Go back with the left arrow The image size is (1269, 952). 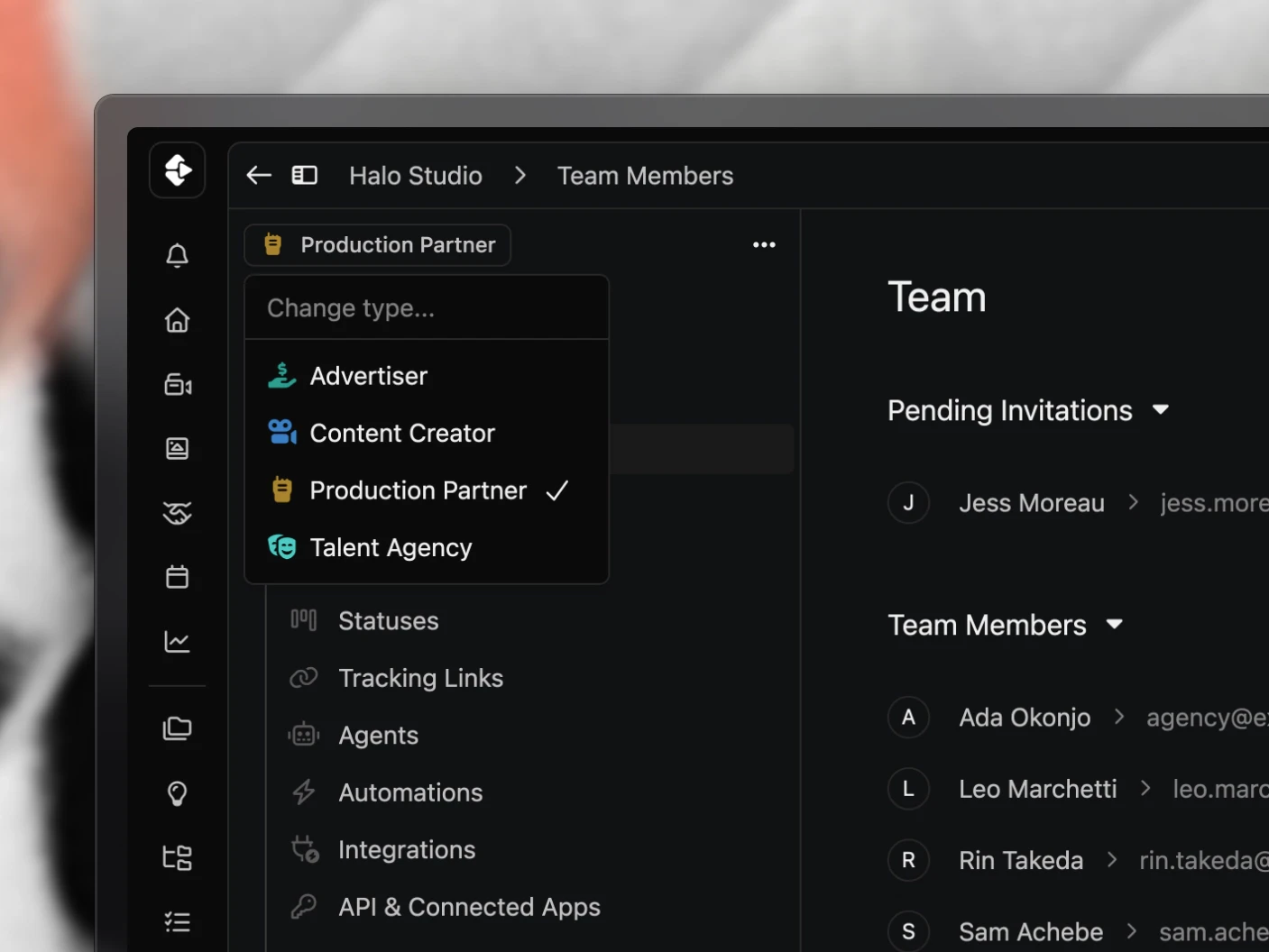(259, 175)
